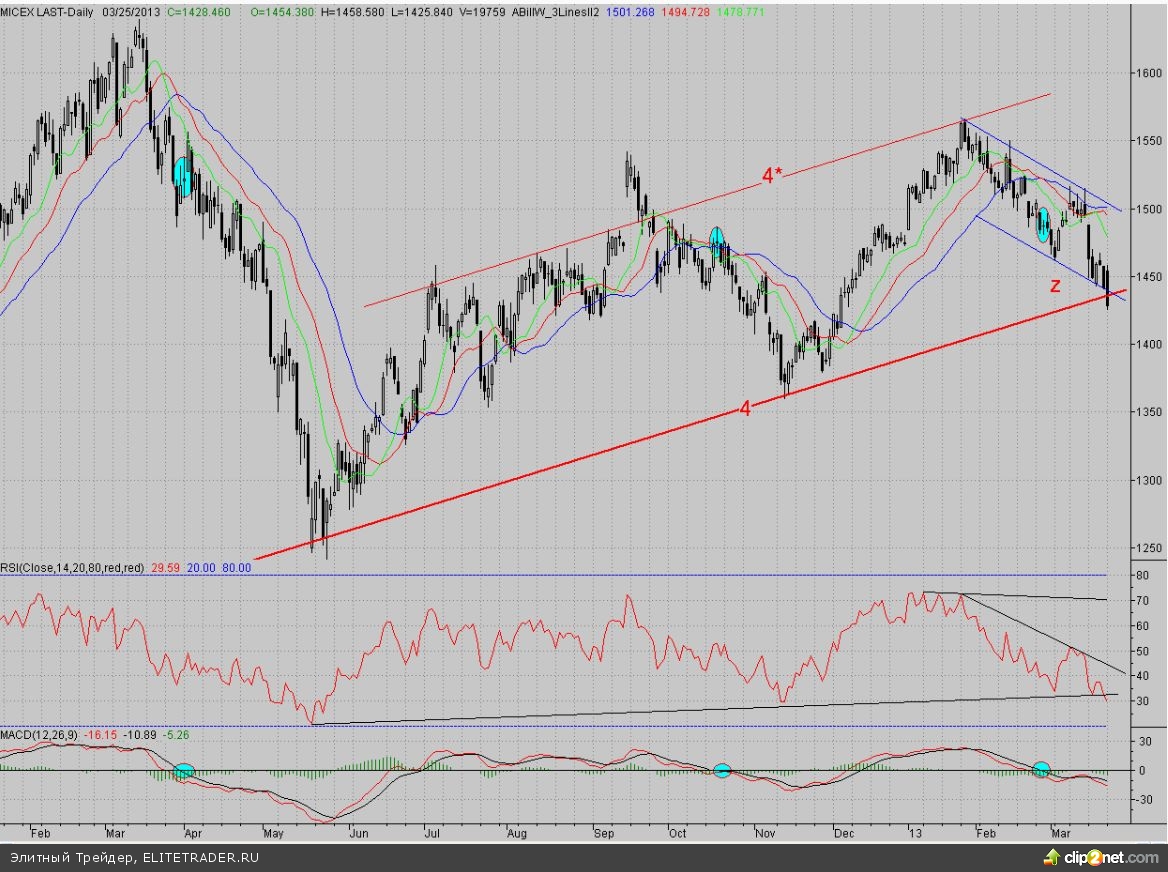
Task: Click the "13" year label on time axis
Action: pyautogui.click(x=914, y=832)
